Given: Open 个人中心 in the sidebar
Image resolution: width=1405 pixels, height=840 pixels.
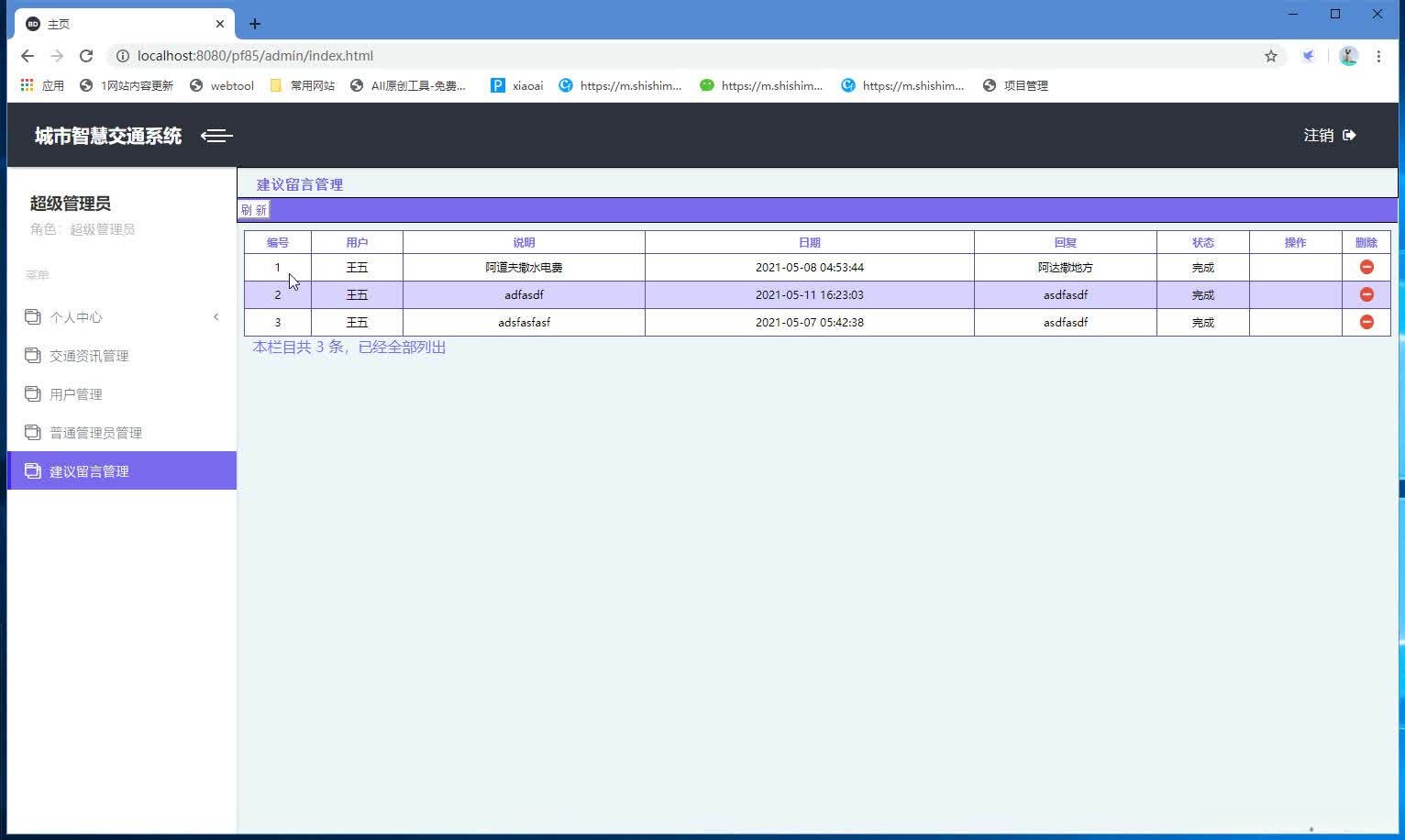Looking at the screenshot, I should [x=122, y=317].
